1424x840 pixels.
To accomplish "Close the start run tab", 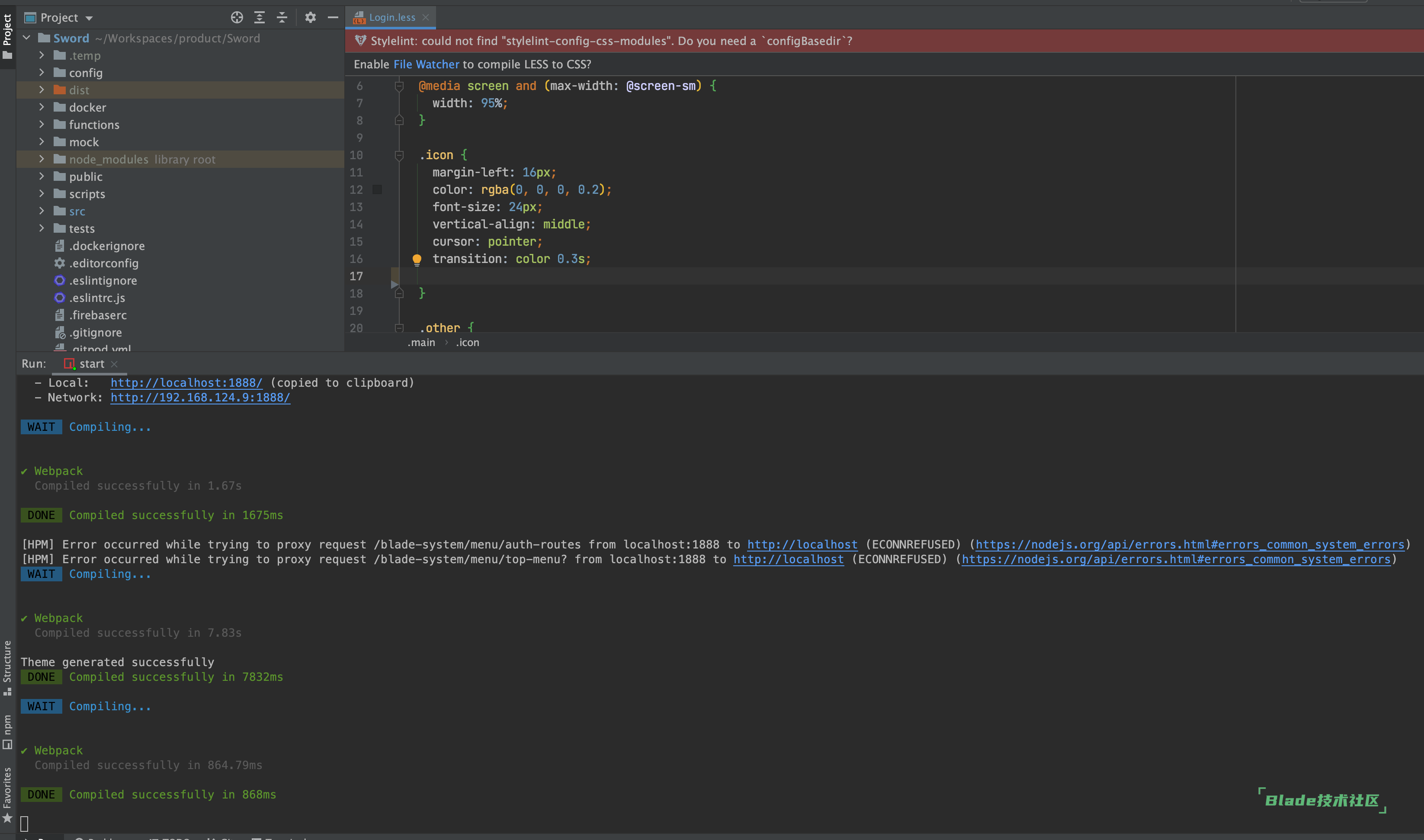I will click(114, 364).
